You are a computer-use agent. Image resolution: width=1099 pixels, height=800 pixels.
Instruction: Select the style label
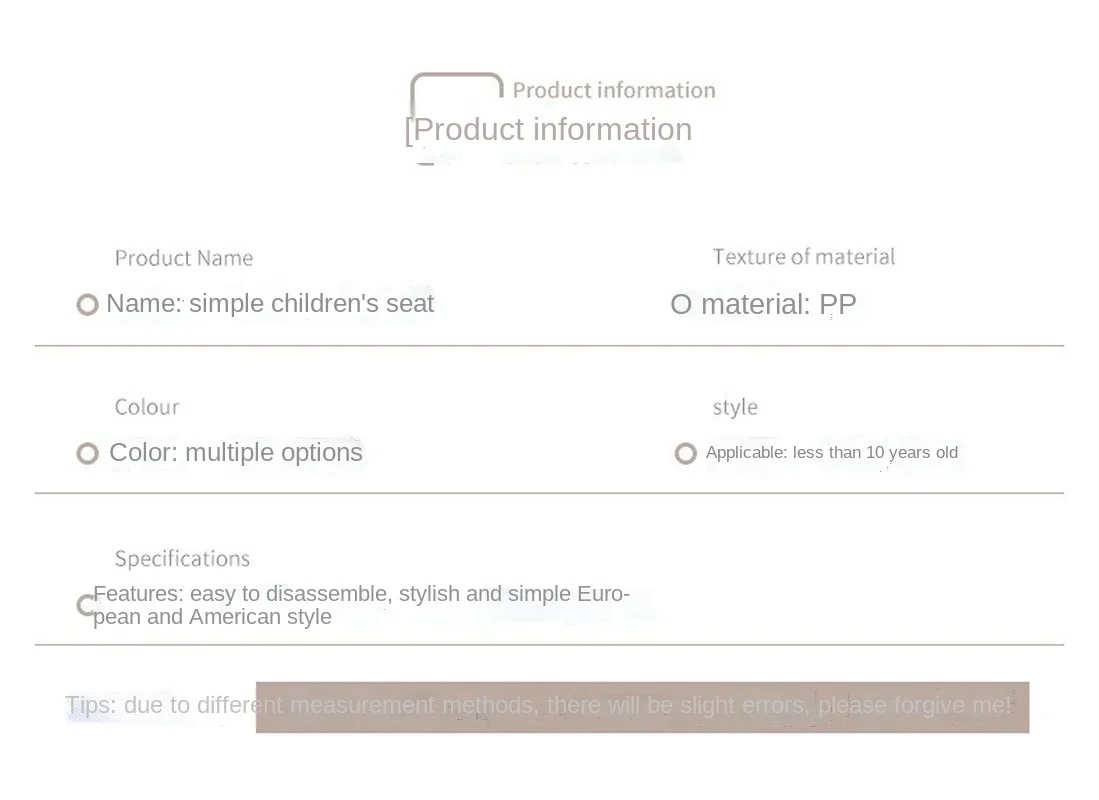coord(735,407)
